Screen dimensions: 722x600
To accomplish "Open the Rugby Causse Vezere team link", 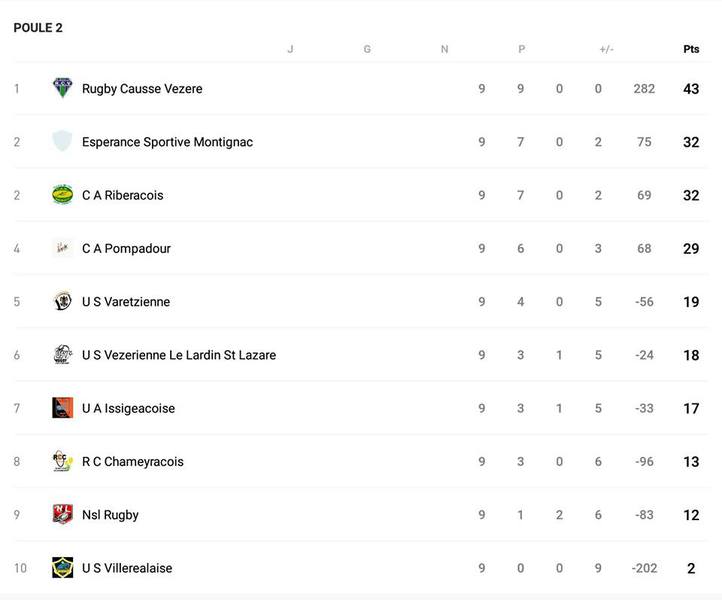I will tap(142, 89).
